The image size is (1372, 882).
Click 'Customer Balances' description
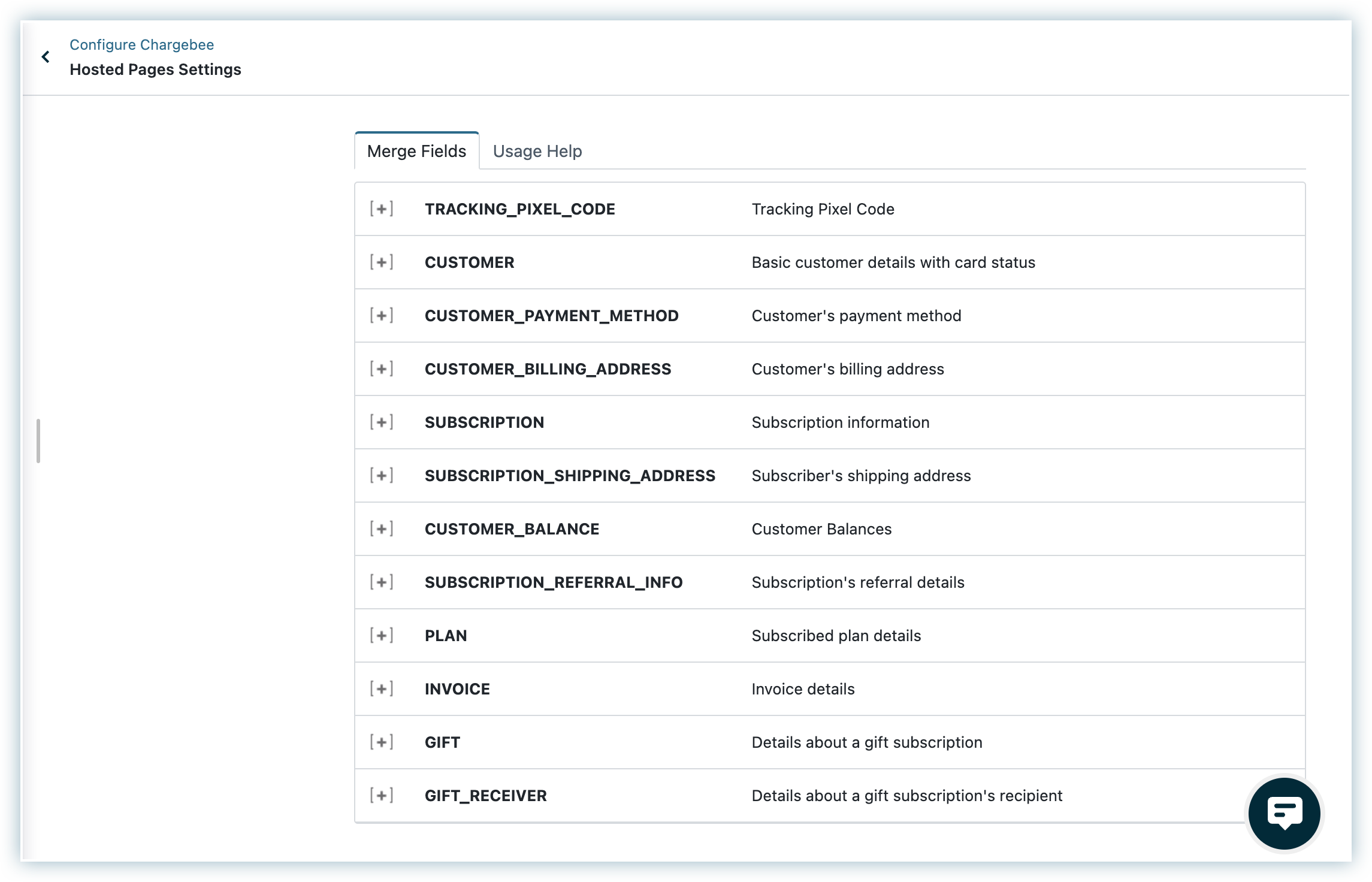822,529
